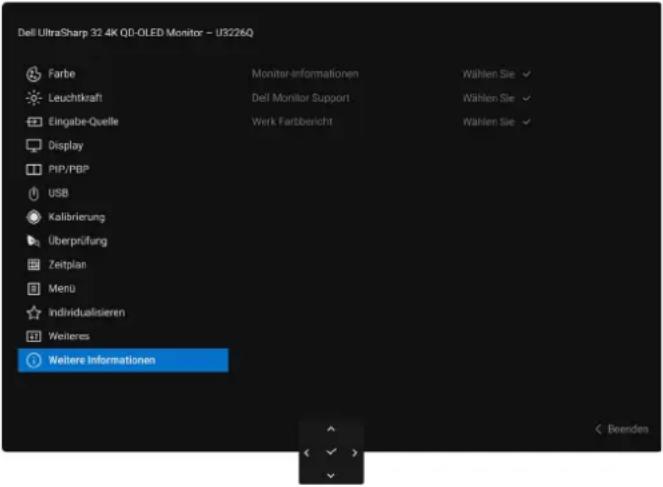Click the Menü list icon

[33, 289]
